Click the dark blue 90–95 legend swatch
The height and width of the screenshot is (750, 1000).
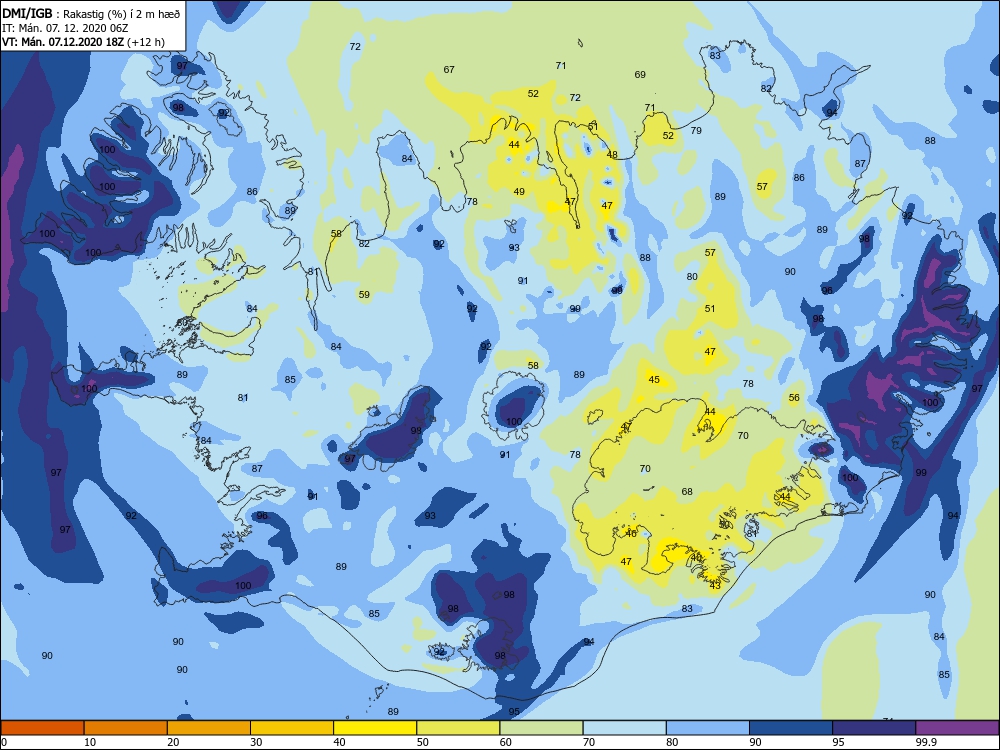click(x=791, y=728)
